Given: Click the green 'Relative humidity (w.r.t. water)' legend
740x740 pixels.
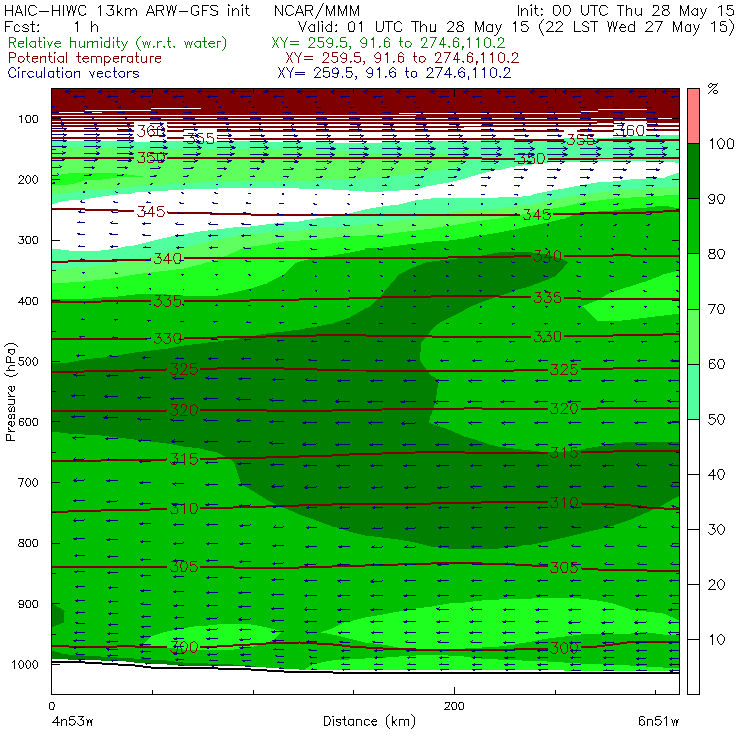Looking at the screenshot, I should tap(118, 43).
